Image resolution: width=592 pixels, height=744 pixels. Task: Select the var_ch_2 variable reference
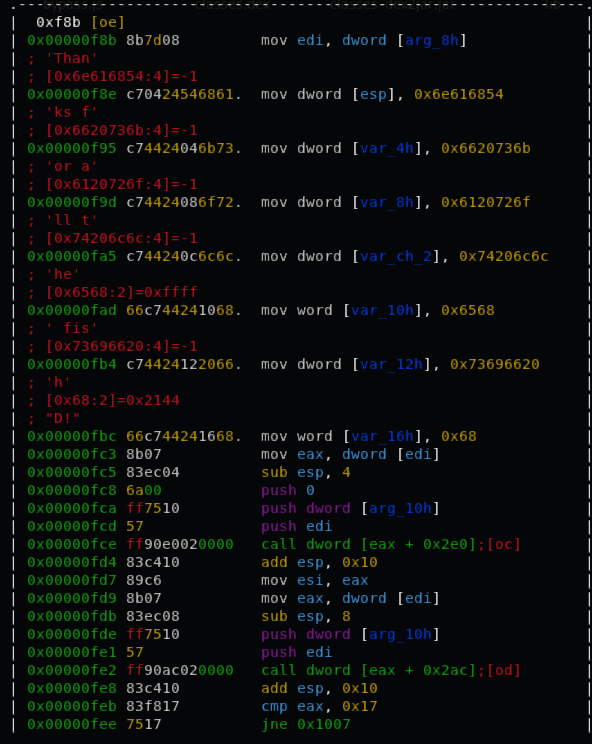coord(396,257)
